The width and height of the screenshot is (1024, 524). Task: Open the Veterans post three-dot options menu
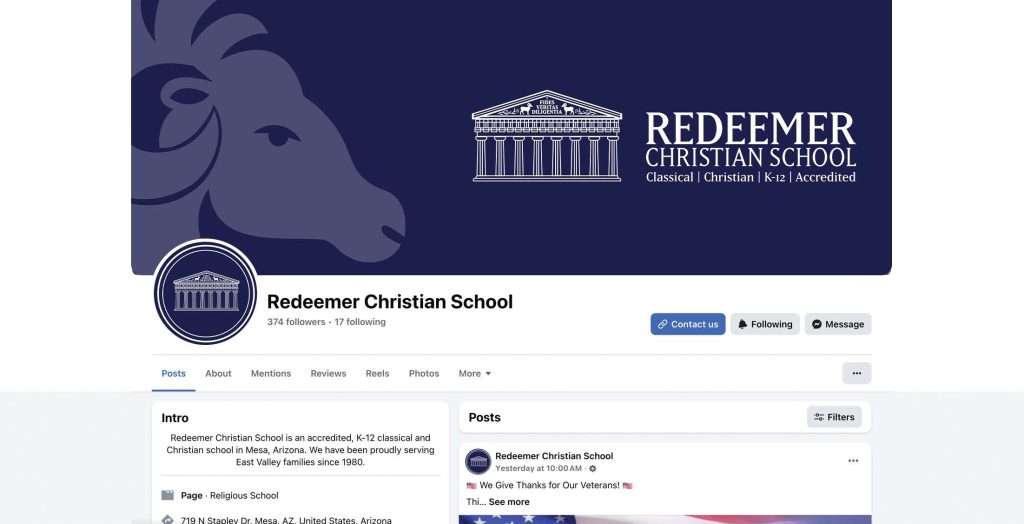coord(853,461)
